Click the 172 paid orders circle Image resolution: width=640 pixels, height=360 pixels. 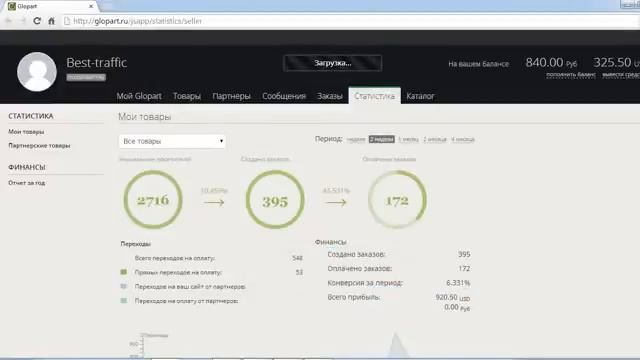point(397,200)
